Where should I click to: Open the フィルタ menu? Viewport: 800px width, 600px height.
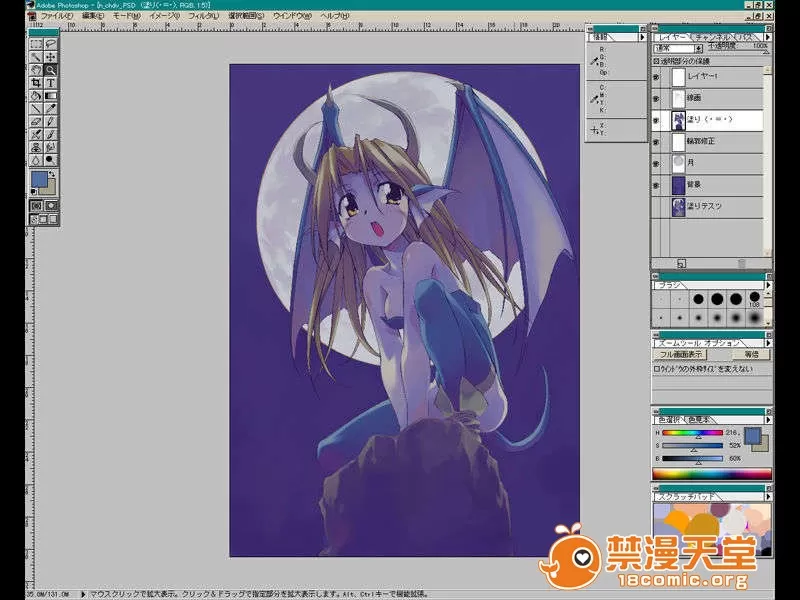pos(202,17)
